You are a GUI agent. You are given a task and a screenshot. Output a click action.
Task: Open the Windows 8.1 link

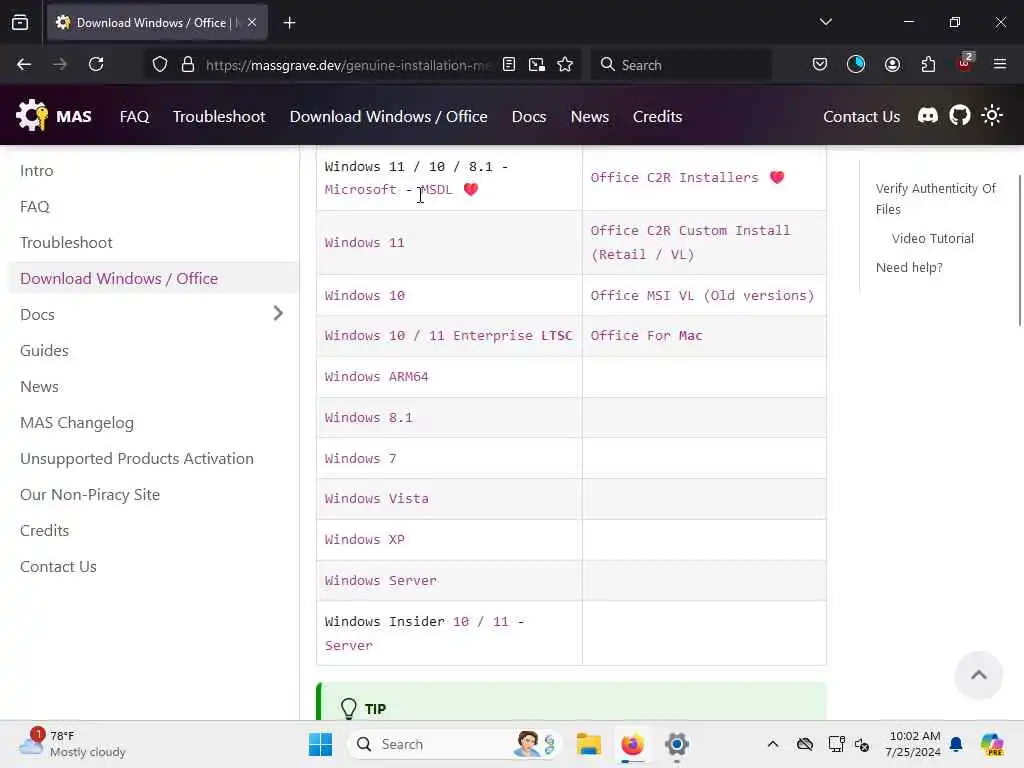coord(368,418)
